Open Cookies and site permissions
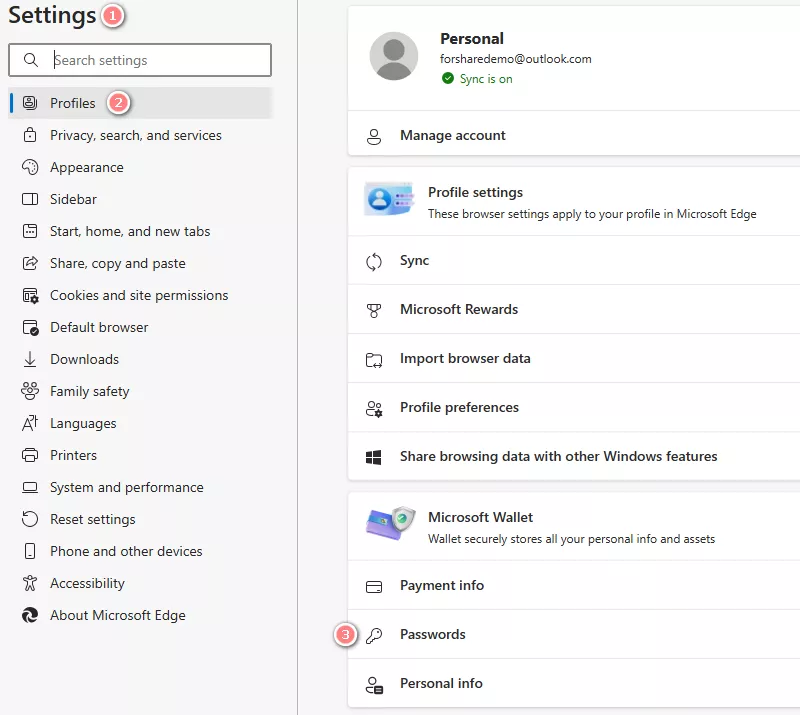 [140, 295]
